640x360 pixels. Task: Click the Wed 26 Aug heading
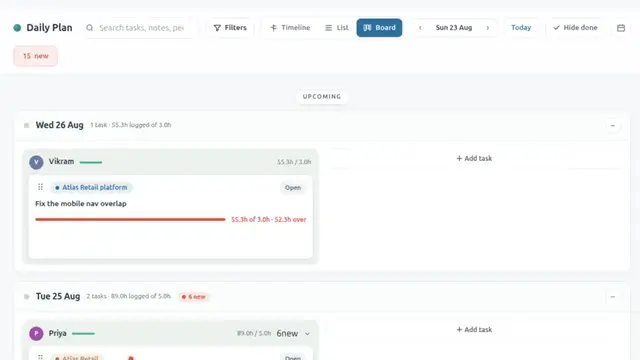click(60, 125)
